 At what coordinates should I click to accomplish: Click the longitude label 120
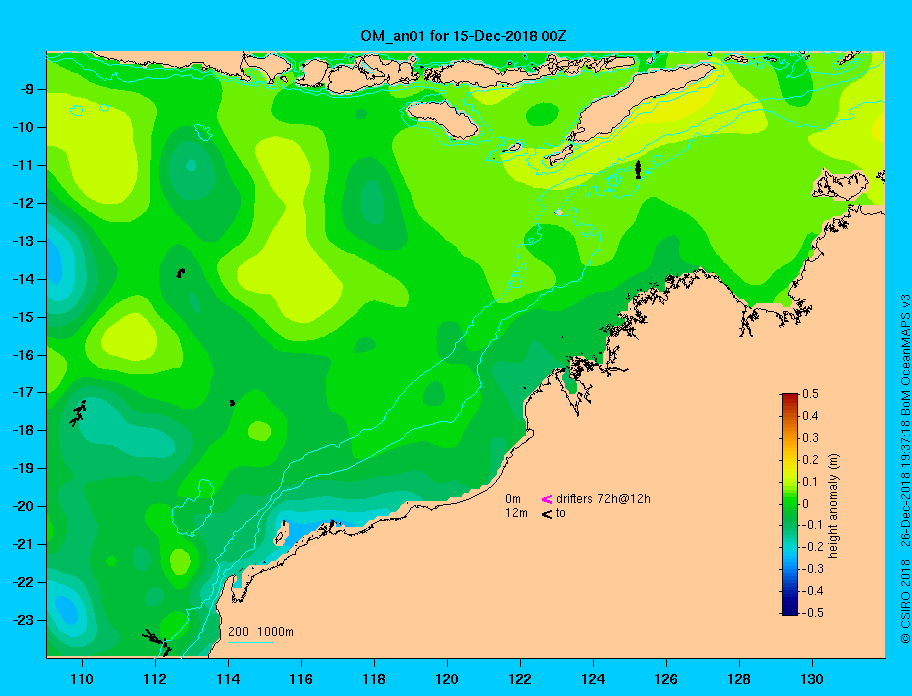447,679
